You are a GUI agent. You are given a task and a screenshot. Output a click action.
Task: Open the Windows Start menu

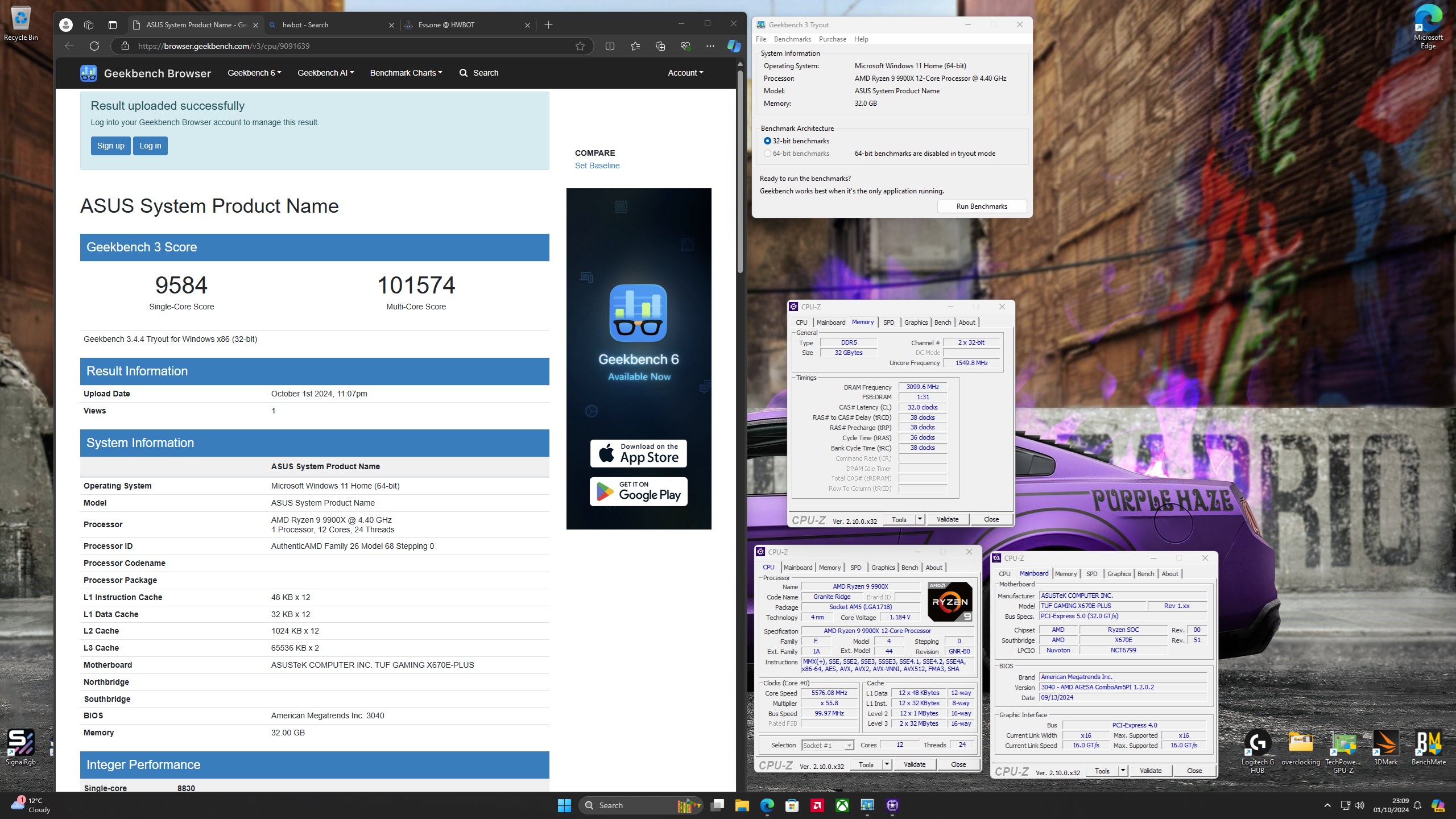pos(564,805)
